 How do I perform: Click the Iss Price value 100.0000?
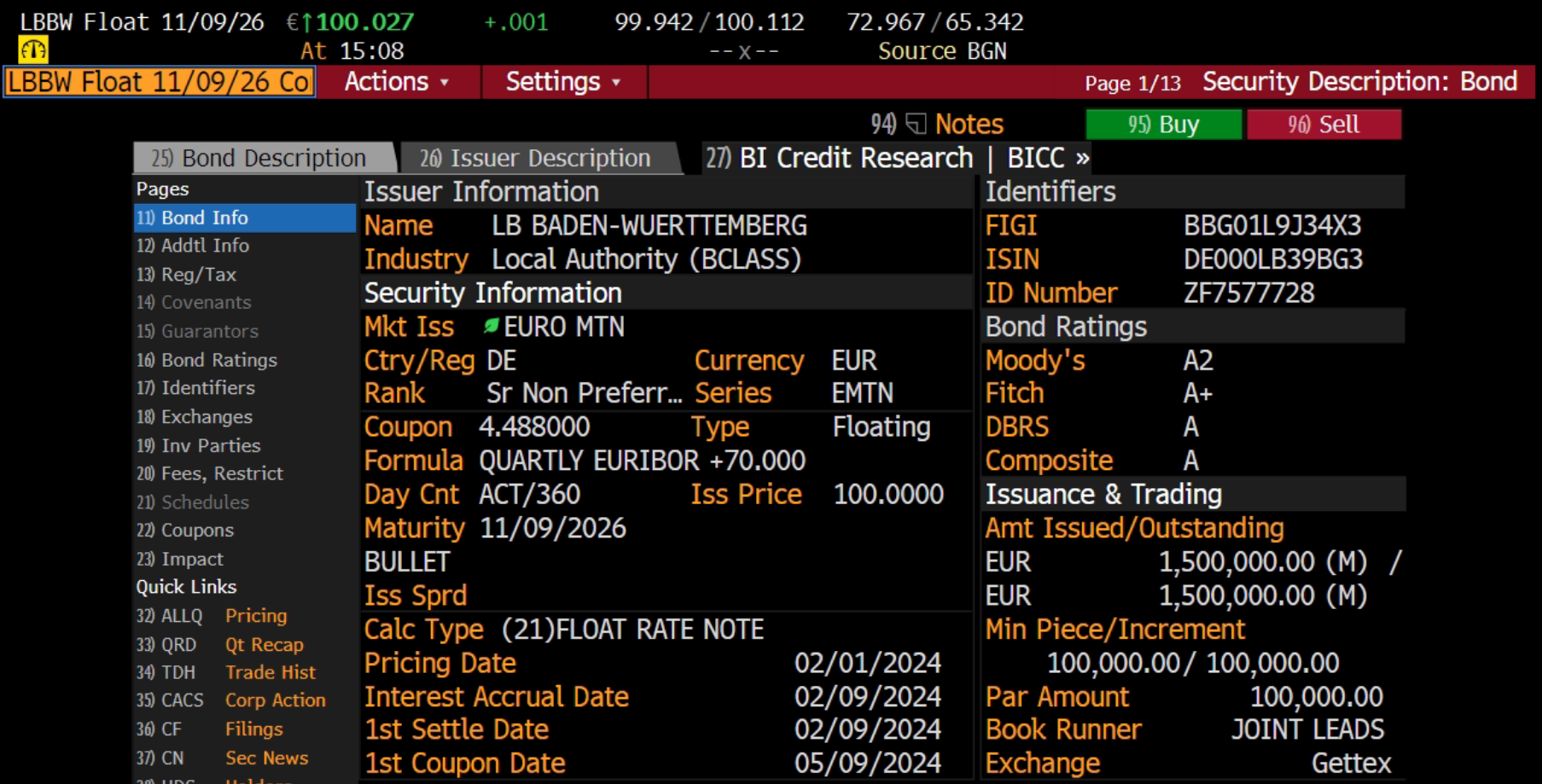pyautogui.click(x=888, y=494)
